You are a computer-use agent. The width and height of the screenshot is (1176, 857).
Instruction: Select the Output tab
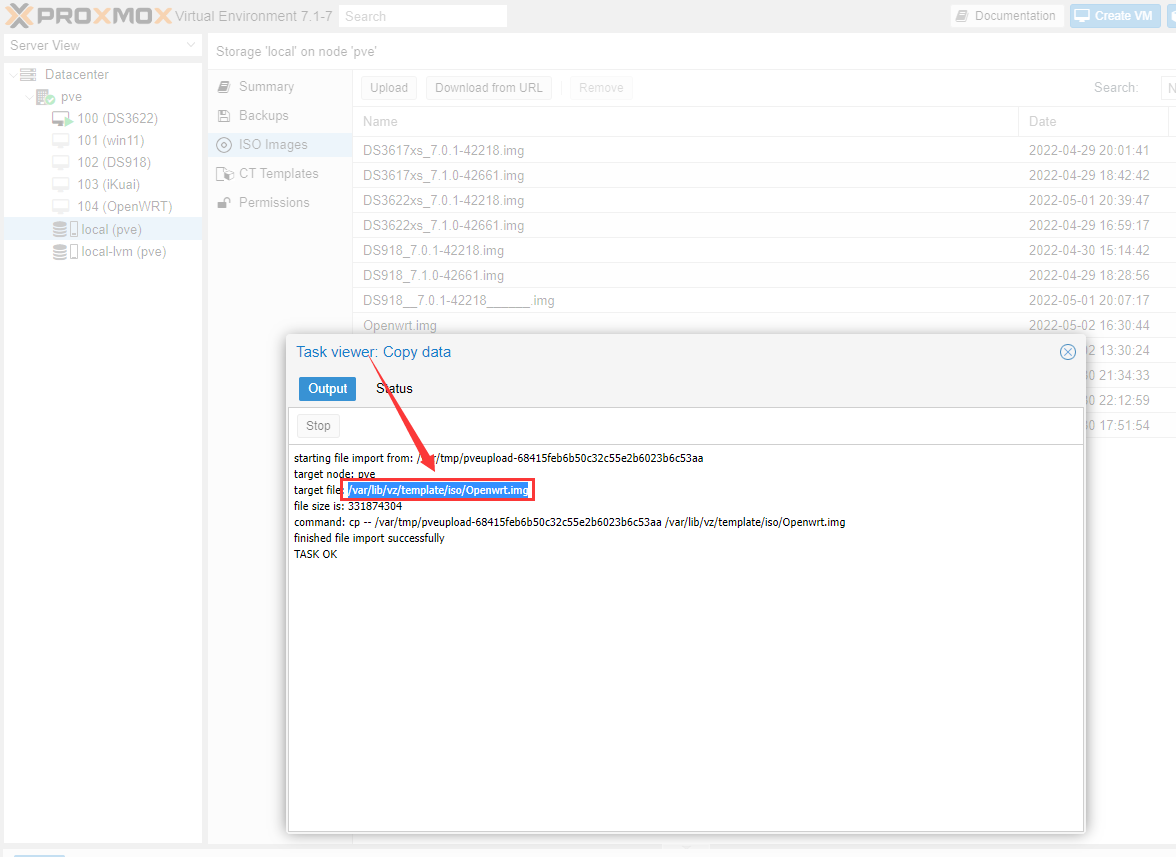pos(327,388)
